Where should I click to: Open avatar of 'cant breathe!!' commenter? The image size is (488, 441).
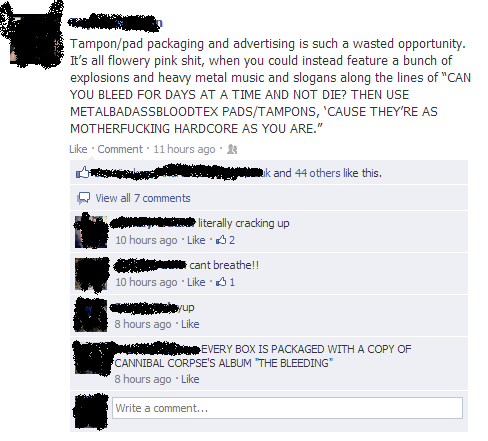click(x=91, y=274)
